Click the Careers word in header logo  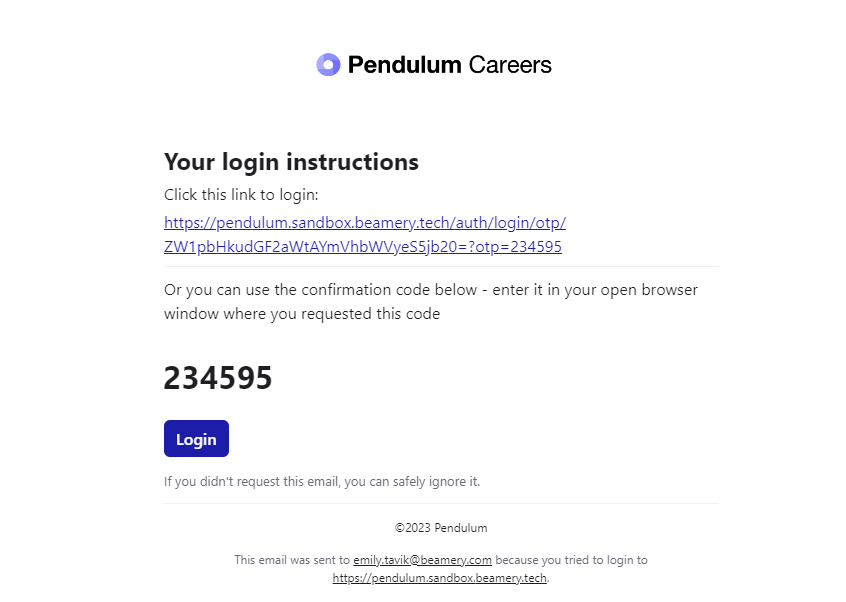click(510, 65)
